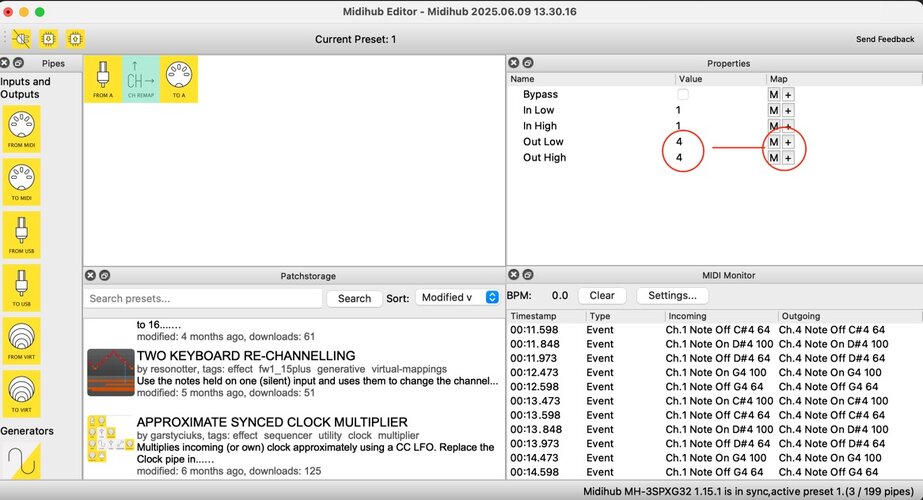Click the TO A pipe in canvas
Image resolution: width=923 pixels, height=500 pixels.
coord(179,79)
